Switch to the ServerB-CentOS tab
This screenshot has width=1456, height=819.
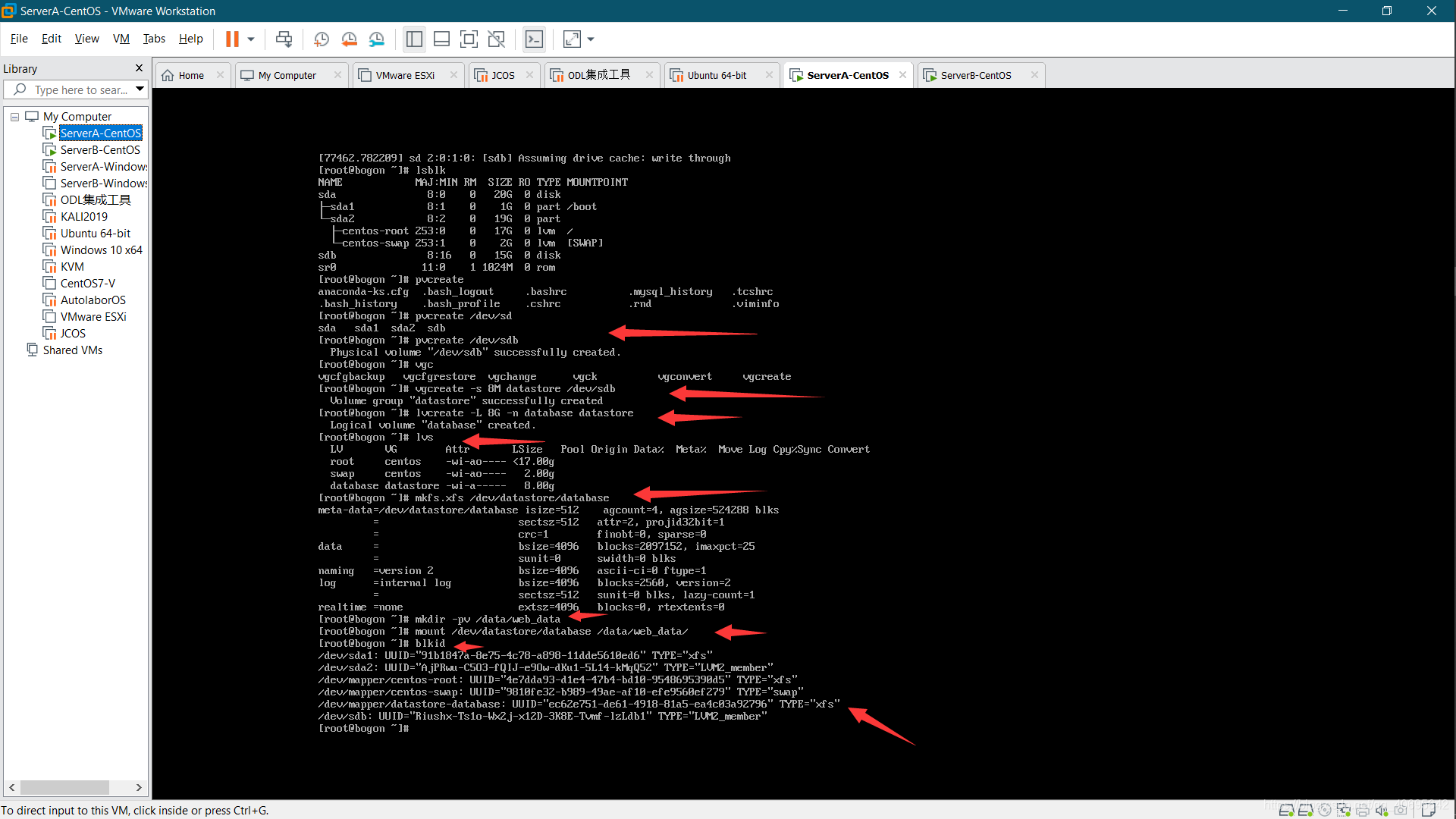pos(975,75)
